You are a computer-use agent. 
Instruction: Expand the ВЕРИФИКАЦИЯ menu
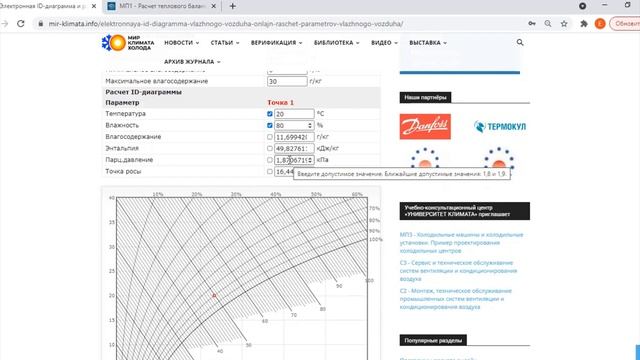277,42
